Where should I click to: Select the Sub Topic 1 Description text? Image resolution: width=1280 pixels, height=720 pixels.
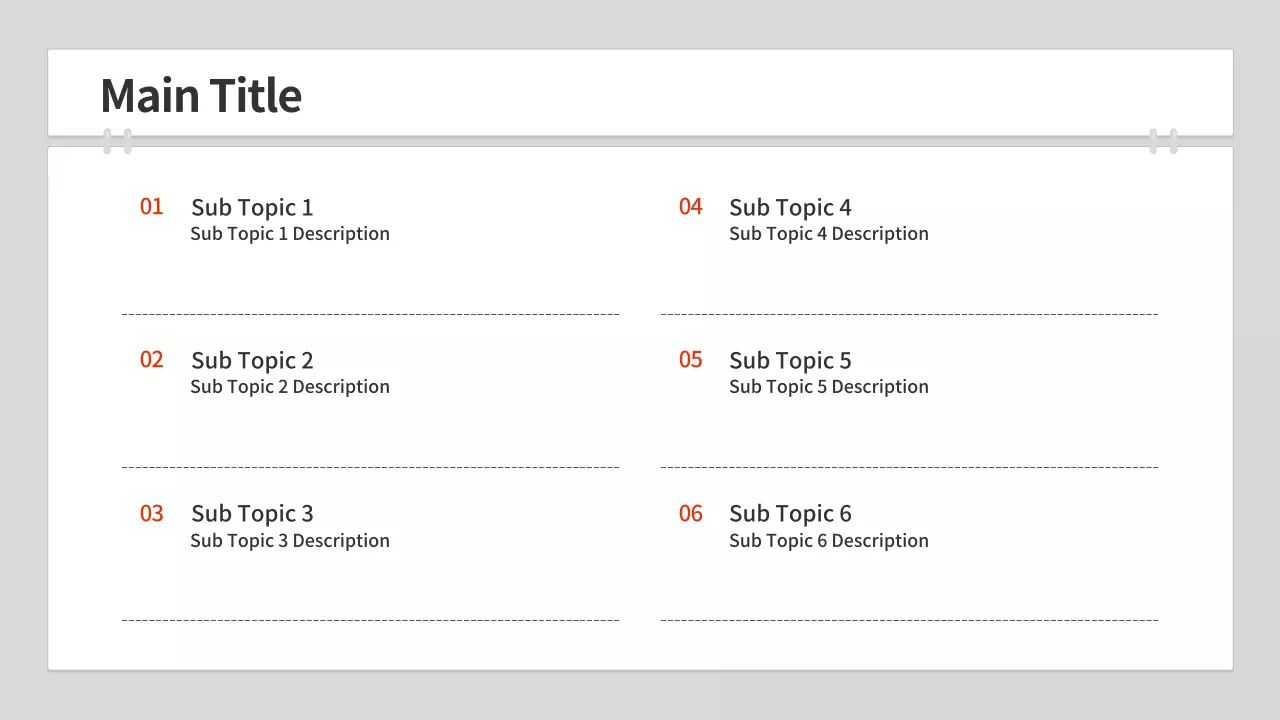[x=290, y=234]
